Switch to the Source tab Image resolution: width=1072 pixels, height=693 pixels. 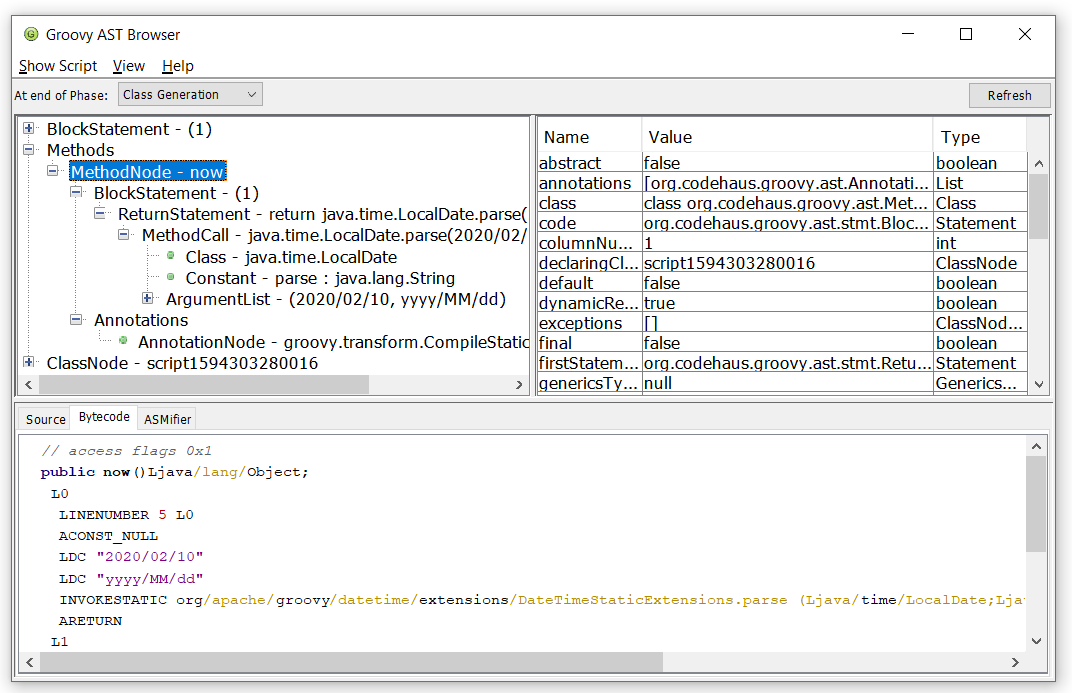pos(45,419)
